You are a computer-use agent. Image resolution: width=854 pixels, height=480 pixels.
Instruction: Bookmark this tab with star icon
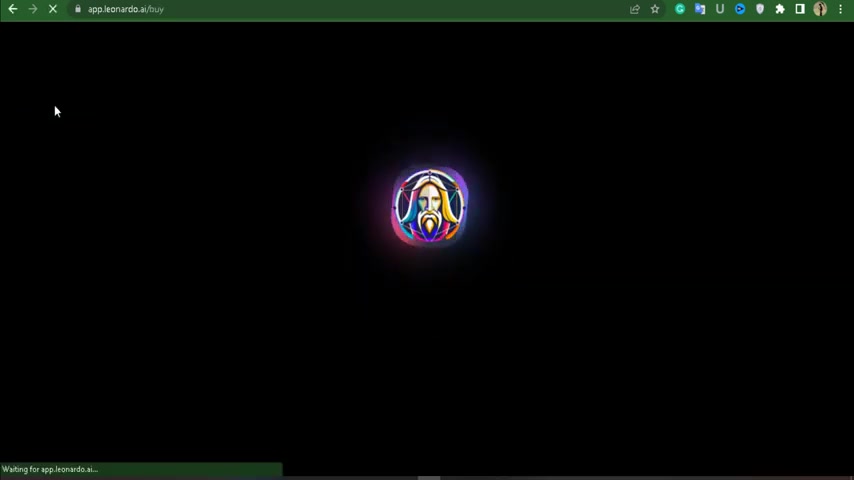click(655, 9)
